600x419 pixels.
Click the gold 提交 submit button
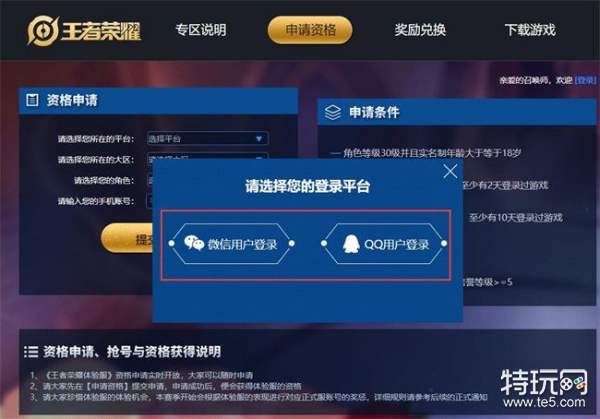(x=127, y=238)
